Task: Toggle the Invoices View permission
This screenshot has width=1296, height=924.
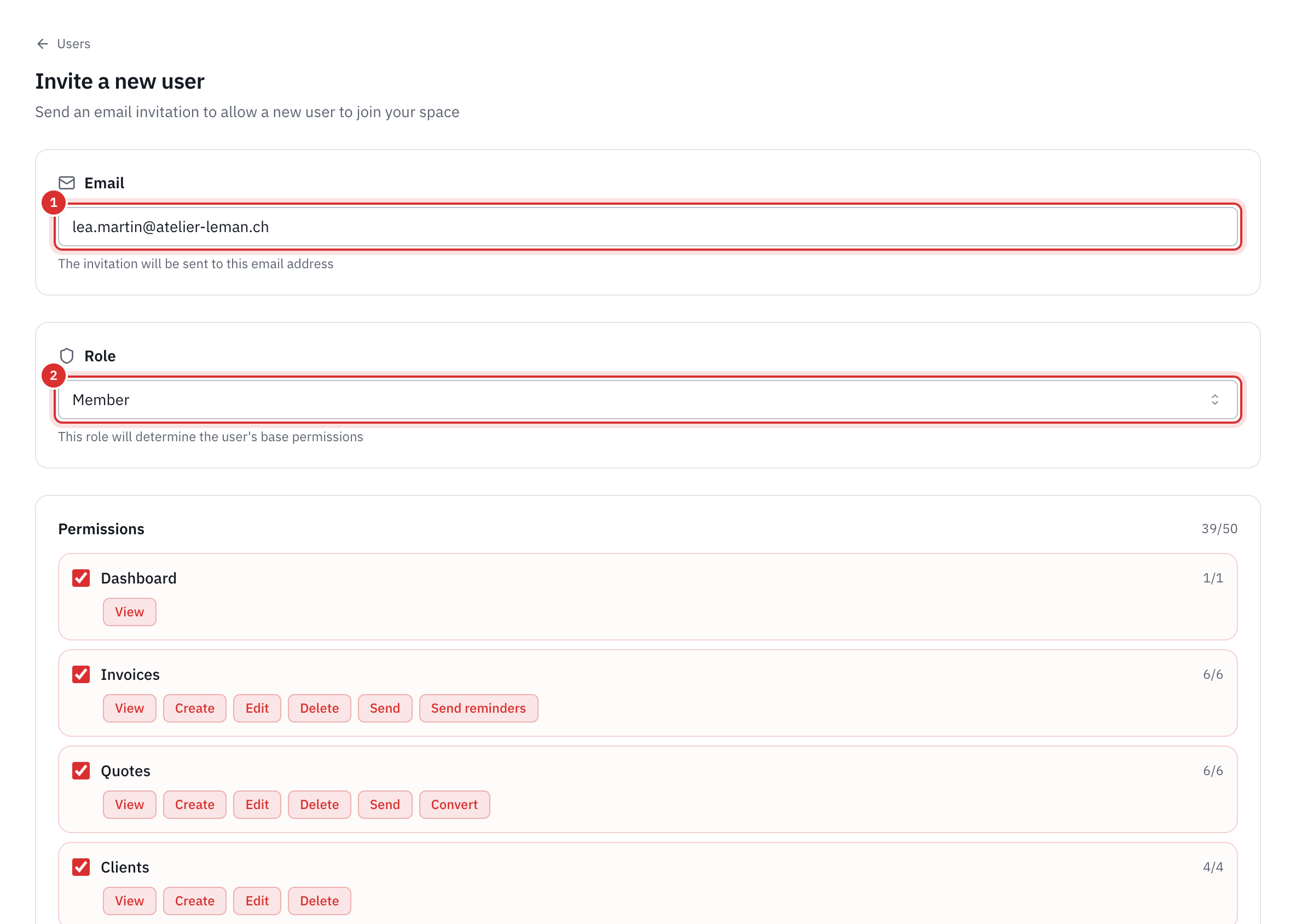Action: [x=129, y=708]
